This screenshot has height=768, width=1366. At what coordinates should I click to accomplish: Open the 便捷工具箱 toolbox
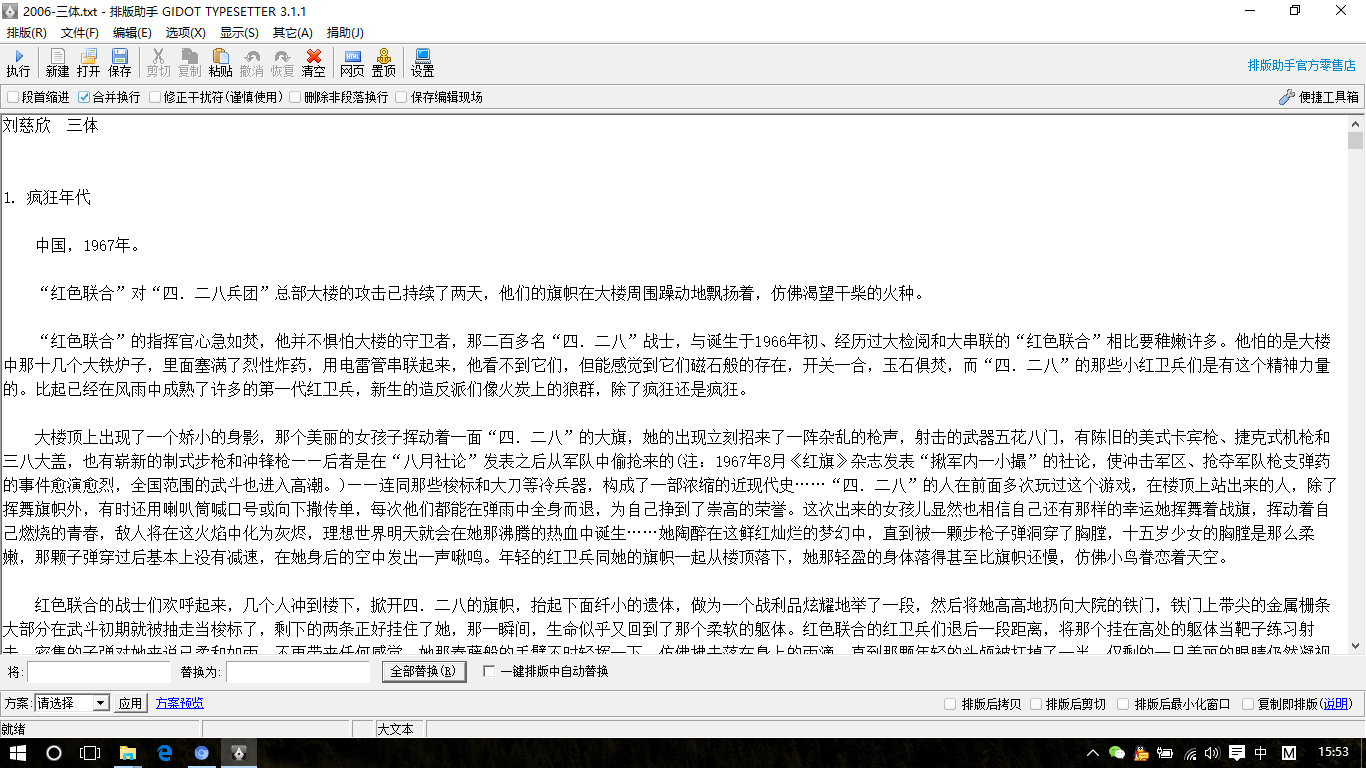[x=1319, y=97]
